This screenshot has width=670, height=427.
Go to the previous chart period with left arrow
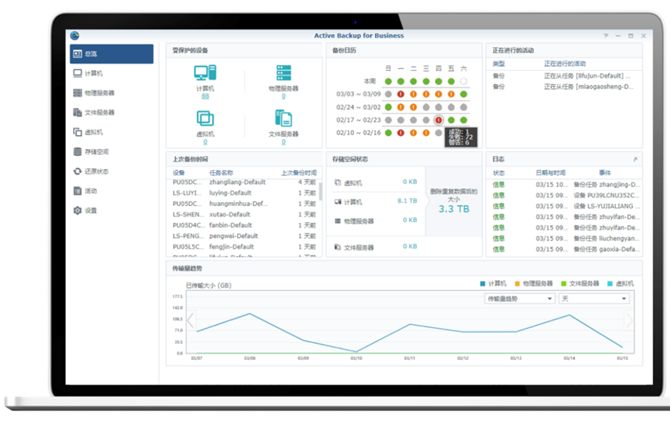click(x=191, y=320)
